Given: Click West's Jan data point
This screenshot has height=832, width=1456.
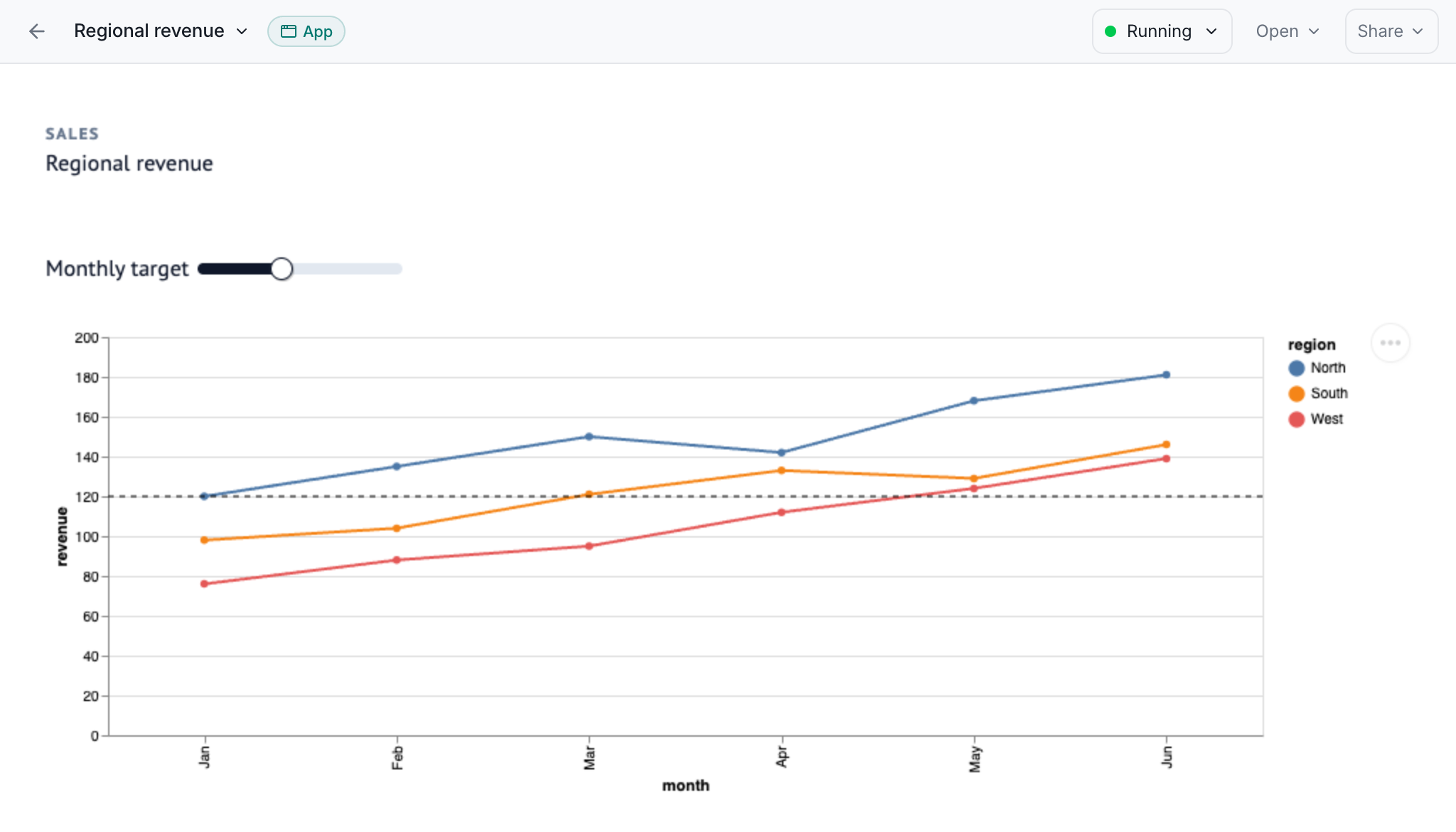Looking at the screenshot, I should [x=204, y=584].
